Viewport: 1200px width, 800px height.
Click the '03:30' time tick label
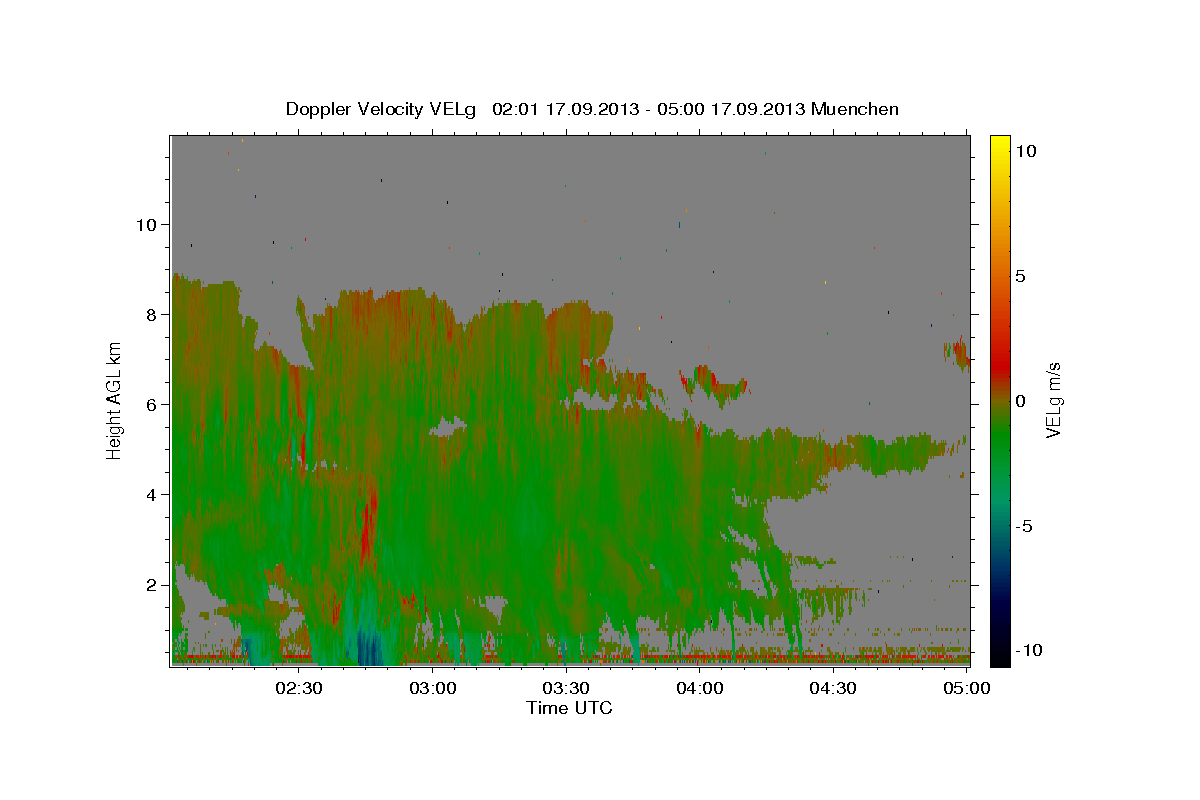coord(566,689)
